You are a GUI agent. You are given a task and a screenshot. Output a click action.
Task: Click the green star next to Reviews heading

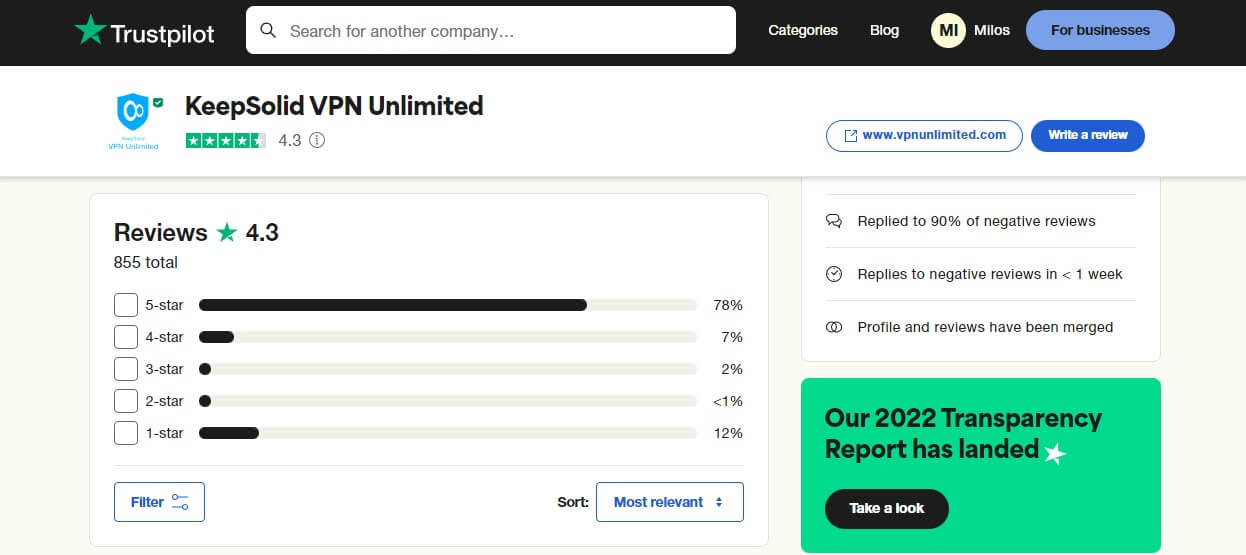coord(227,233)
